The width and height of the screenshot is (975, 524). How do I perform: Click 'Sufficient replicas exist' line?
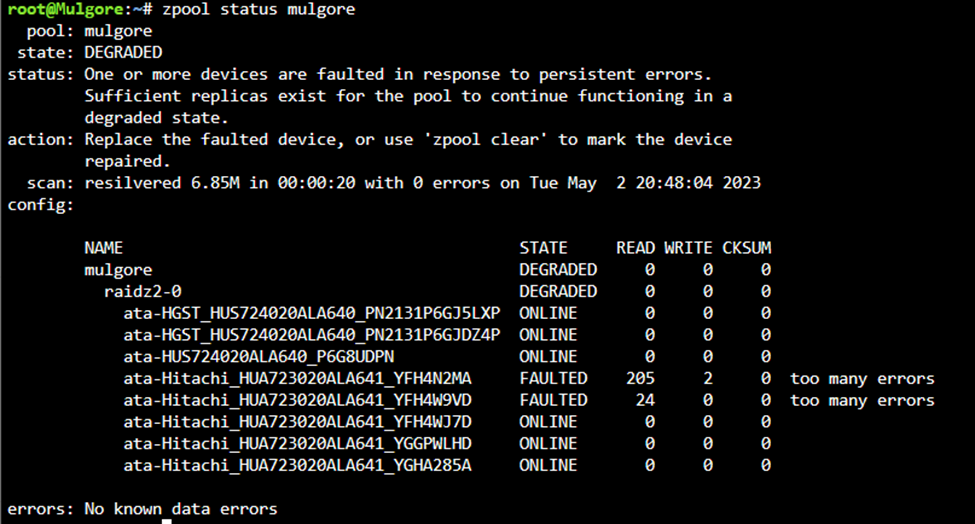408,96
